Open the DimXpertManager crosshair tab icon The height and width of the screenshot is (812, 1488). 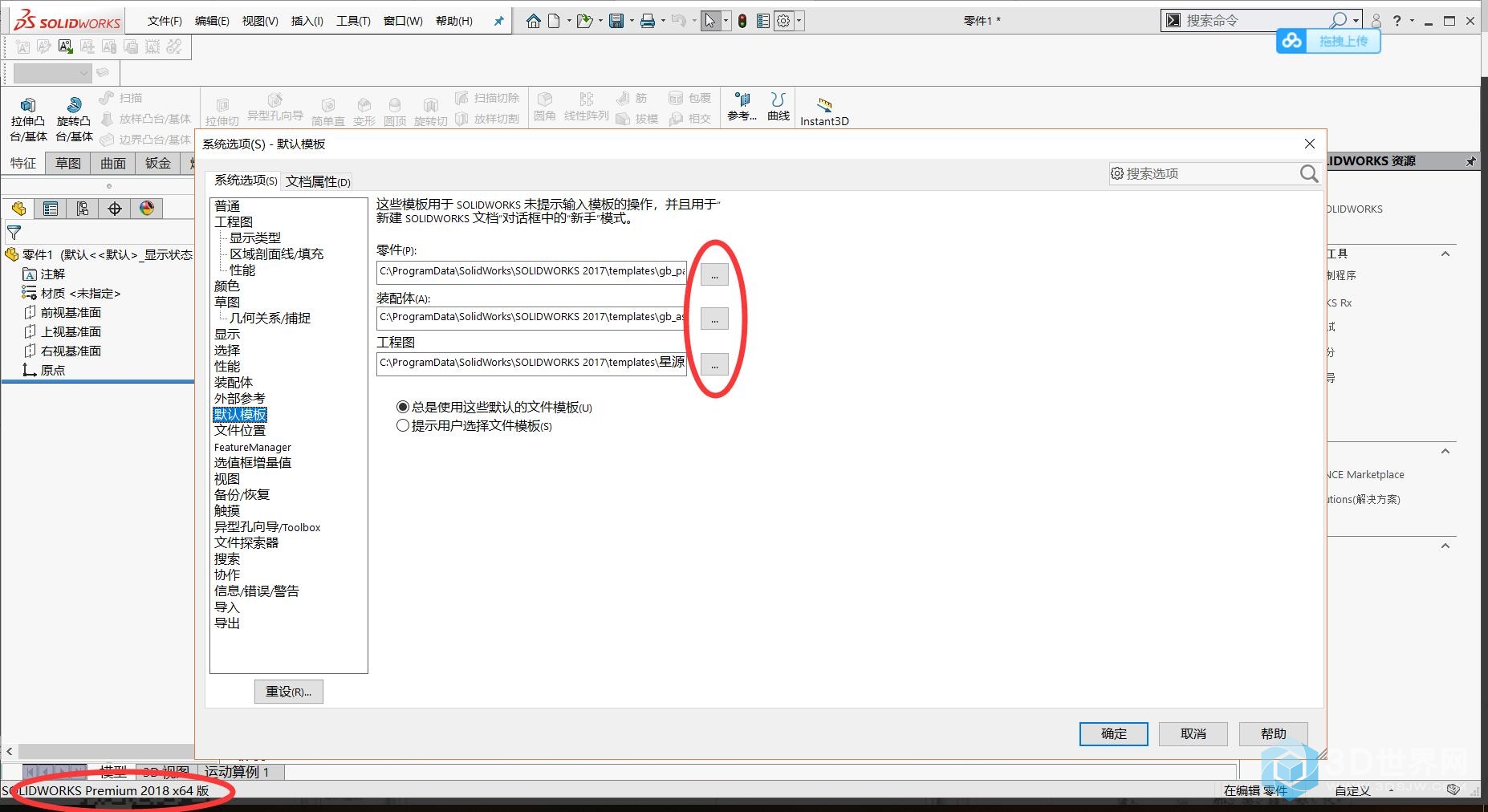pyautogui.click(x=115, y=209)
